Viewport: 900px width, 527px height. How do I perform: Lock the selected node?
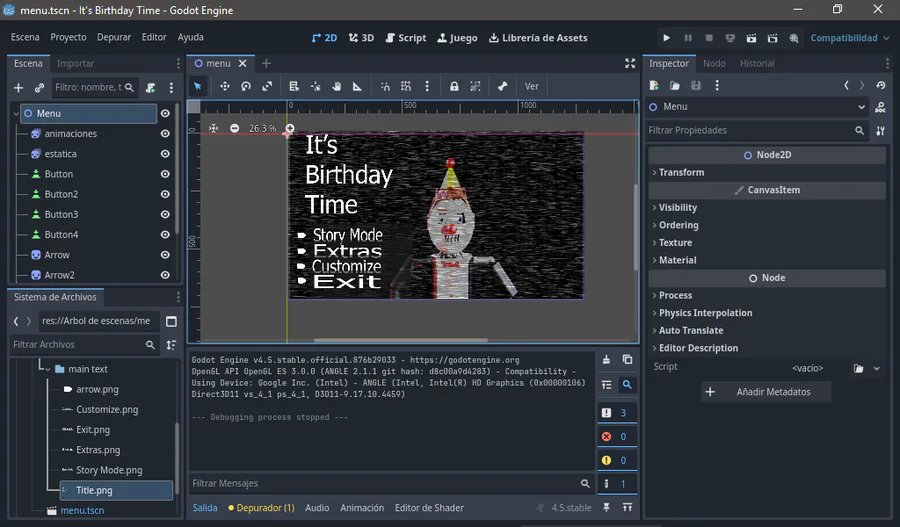[454, 86]
